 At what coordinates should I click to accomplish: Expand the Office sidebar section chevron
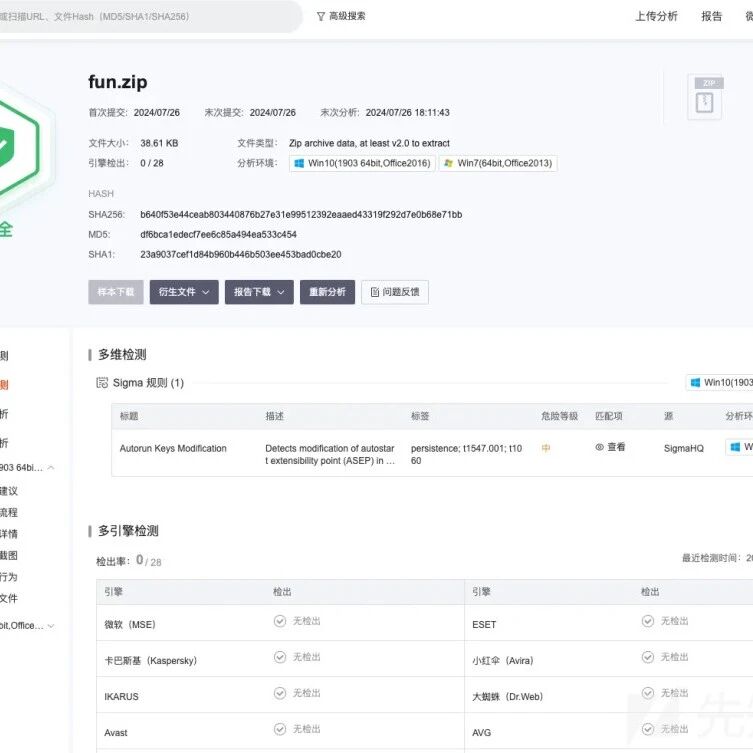pos(50,626)
